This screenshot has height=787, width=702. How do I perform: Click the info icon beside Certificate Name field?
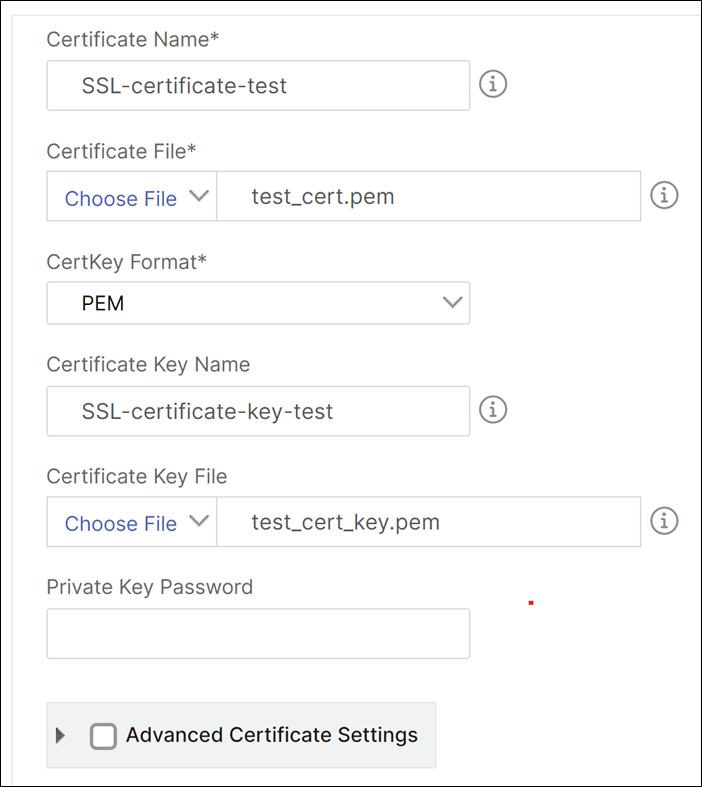(x=493, y=84)
